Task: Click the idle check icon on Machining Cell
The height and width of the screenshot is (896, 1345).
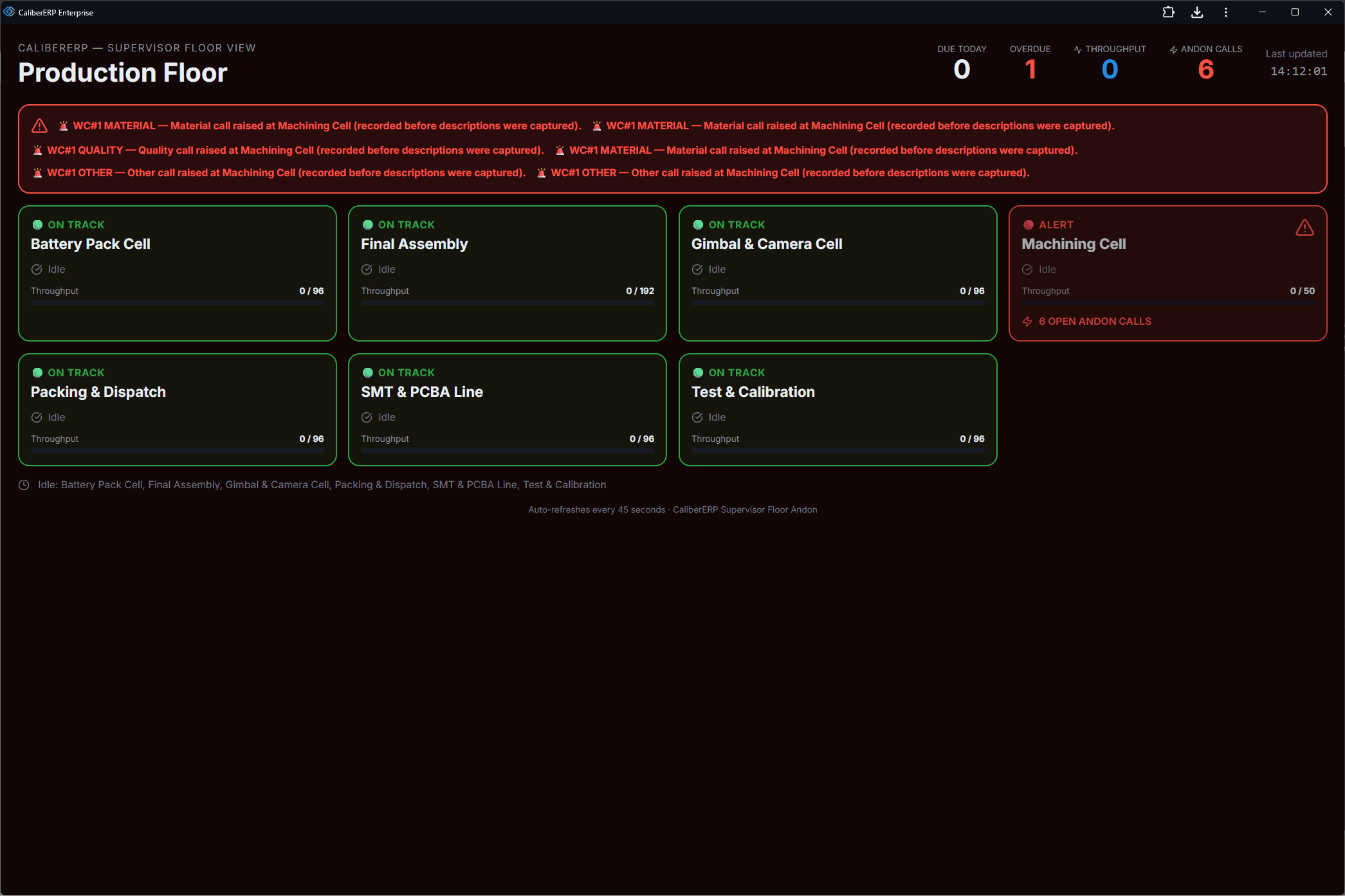Action: click(1027, 270)
